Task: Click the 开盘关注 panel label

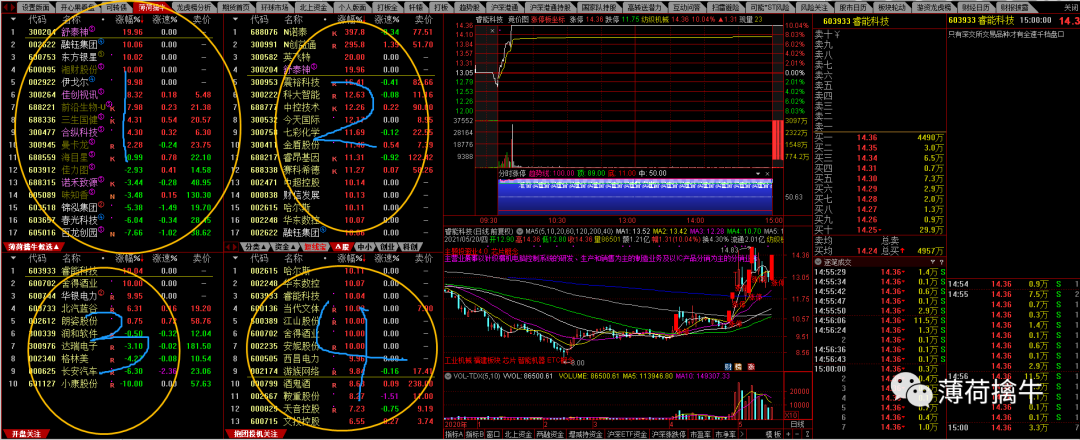Action: click(x=25, y=434)
